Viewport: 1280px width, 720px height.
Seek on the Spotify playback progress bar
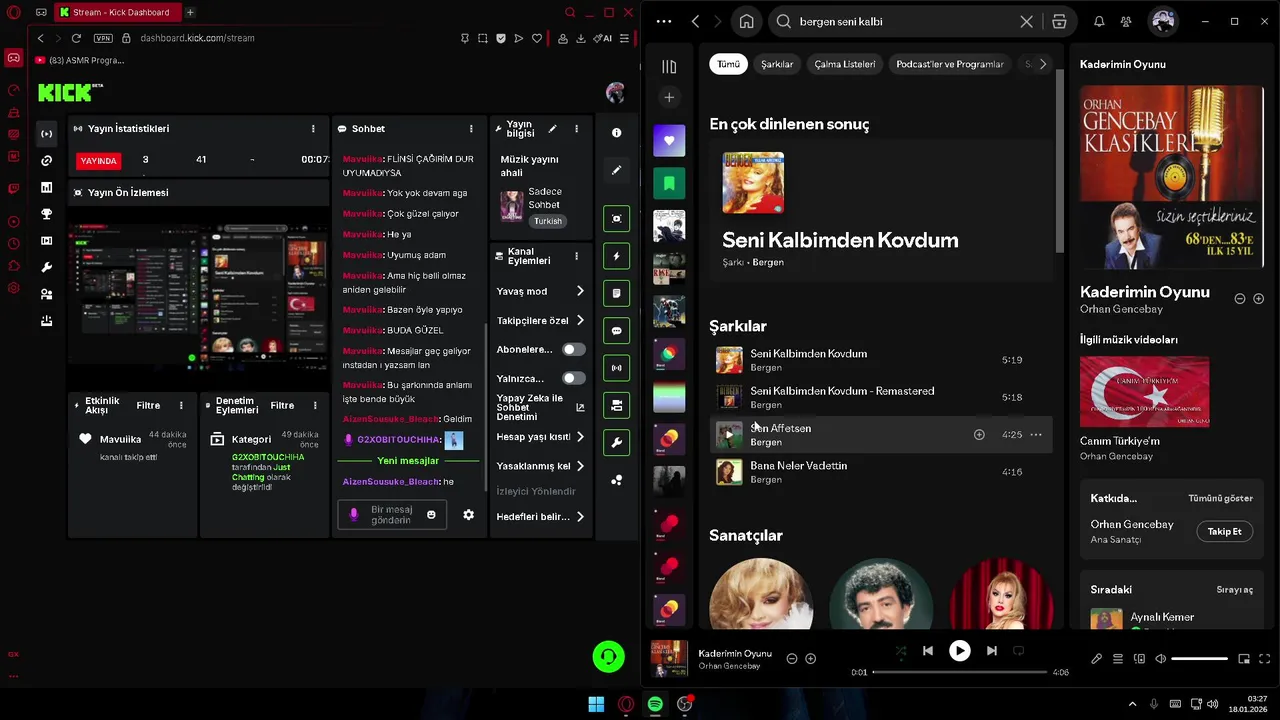pyautogui.click(x=960, y=672)
